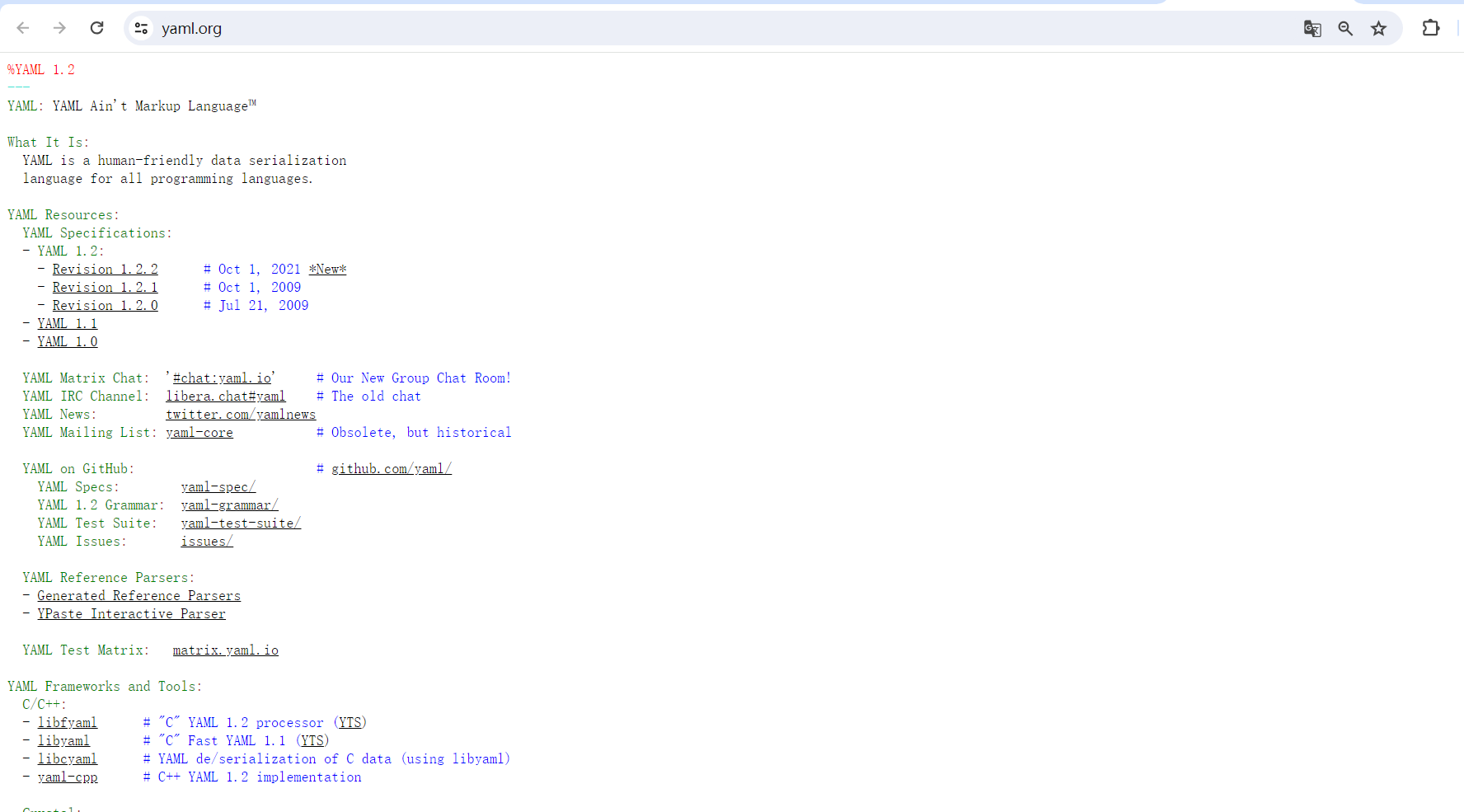The height and width of the screenshot is (812, 1464).
Task: Click '# Obsolete, but historical' comment
Action: tap(414, 433)
